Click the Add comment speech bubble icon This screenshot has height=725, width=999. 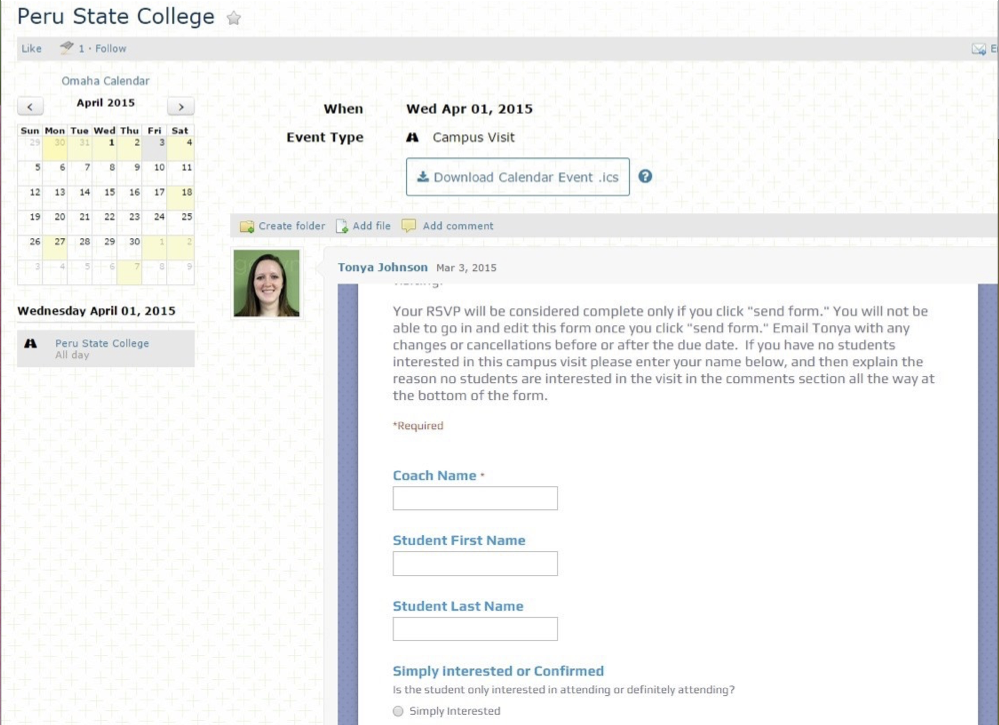[x=409, y=226]
